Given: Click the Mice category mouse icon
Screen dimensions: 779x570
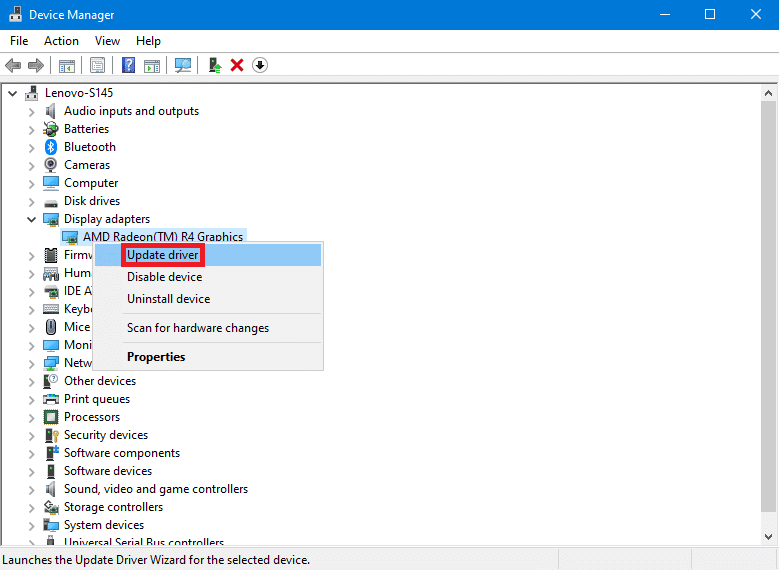Looking at the screenshot, I should click(x=51, y=327).
